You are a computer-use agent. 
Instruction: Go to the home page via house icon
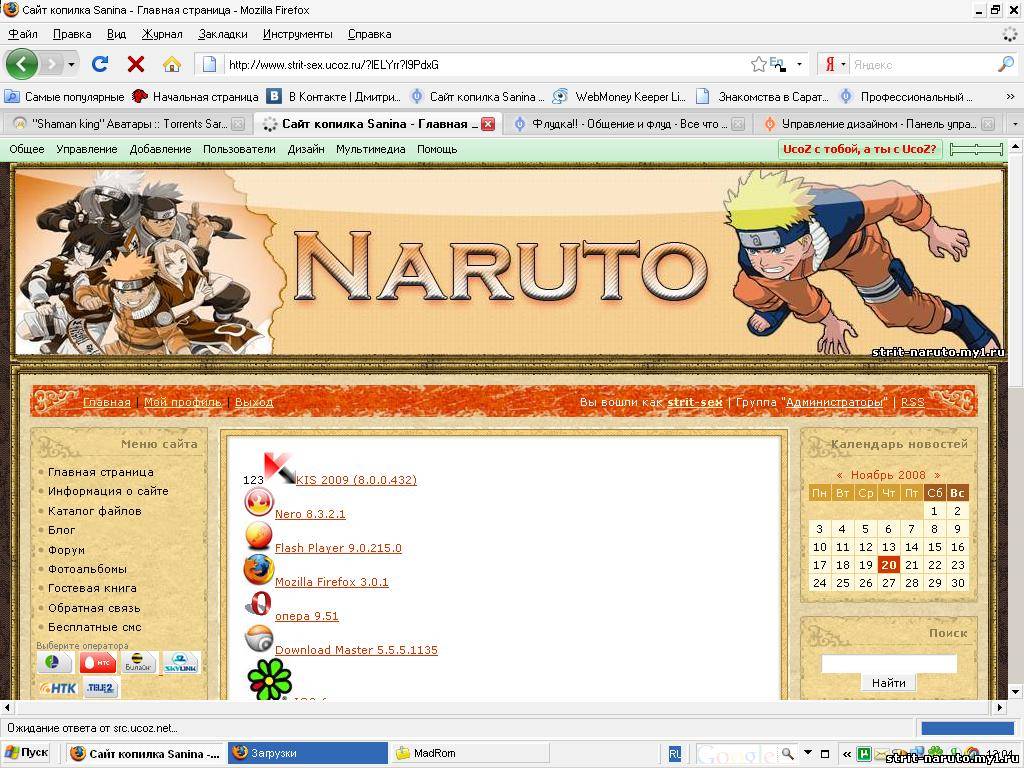tap(172, 64)
